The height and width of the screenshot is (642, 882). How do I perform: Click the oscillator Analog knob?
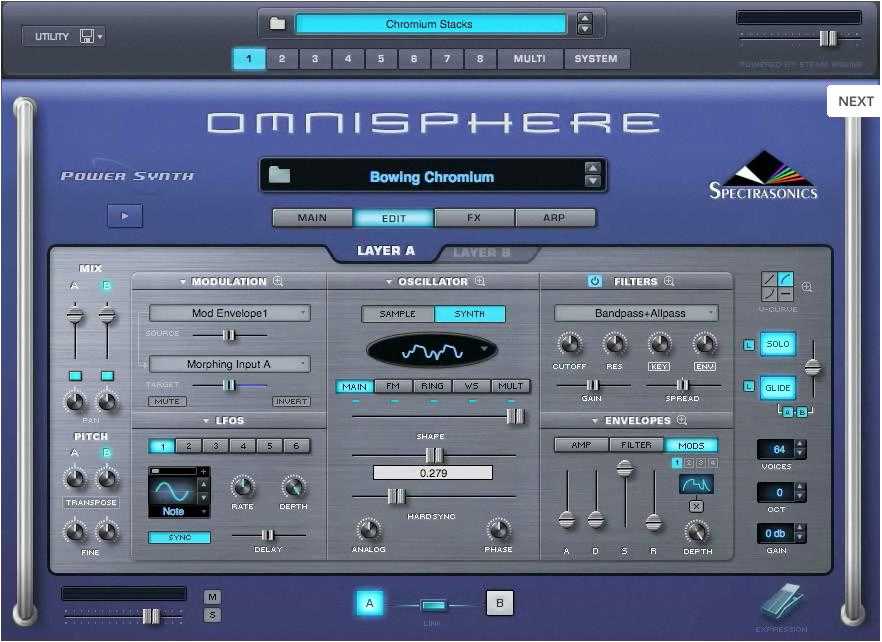368,529
